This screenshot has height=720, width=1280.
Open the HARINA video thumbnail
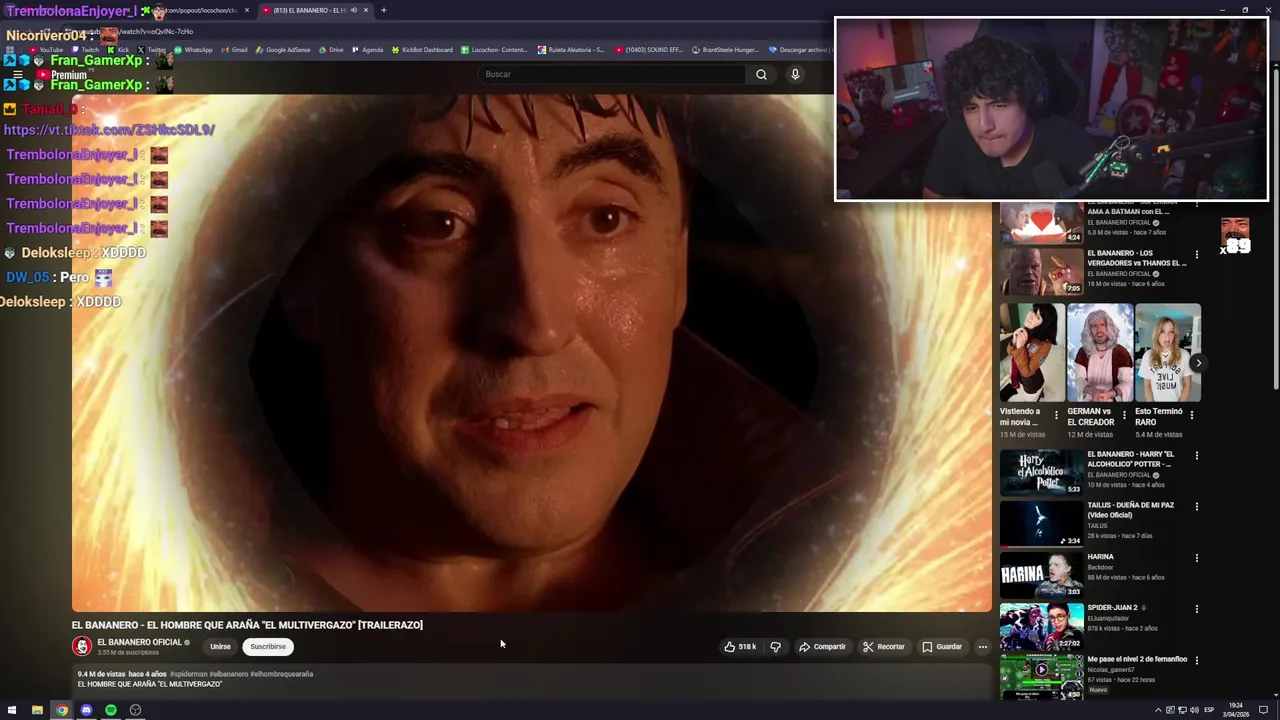tap(1041, 574)
